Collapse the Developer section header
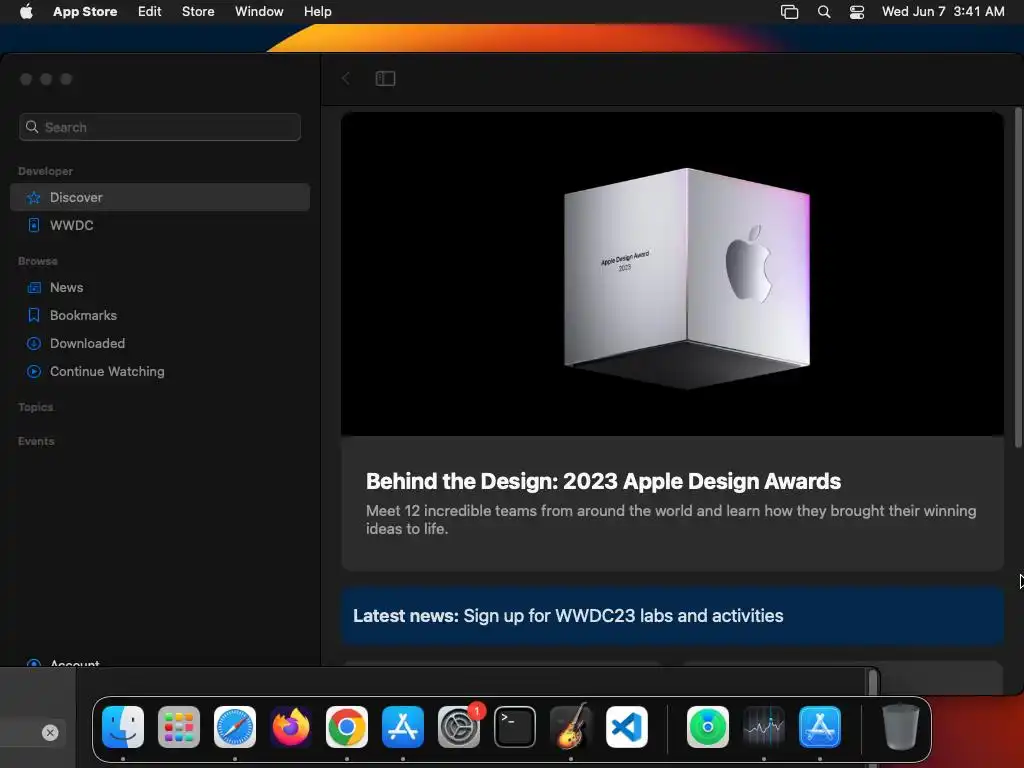The height and width of the screenshot is (768, 1024). [x=46, y=171]
